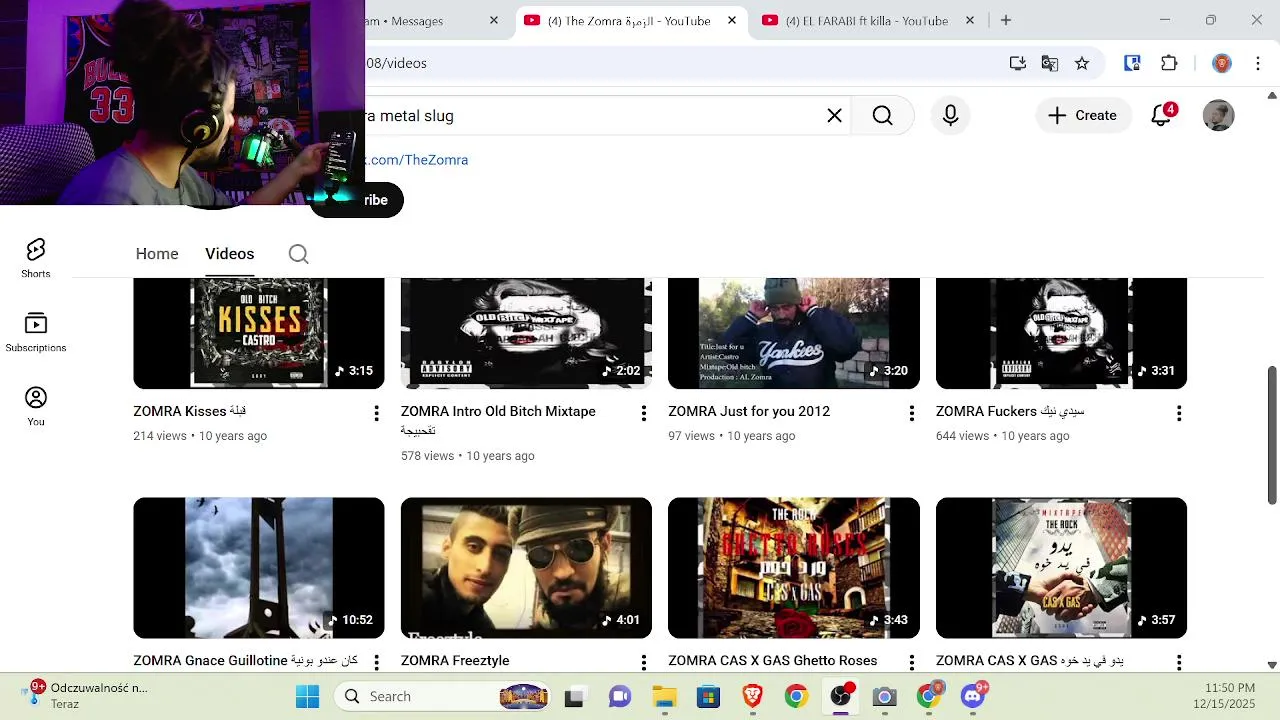This screenshot has width=1280, height=720.
Task: Open a new browser tab
Action: click(x=1006, y=20)
